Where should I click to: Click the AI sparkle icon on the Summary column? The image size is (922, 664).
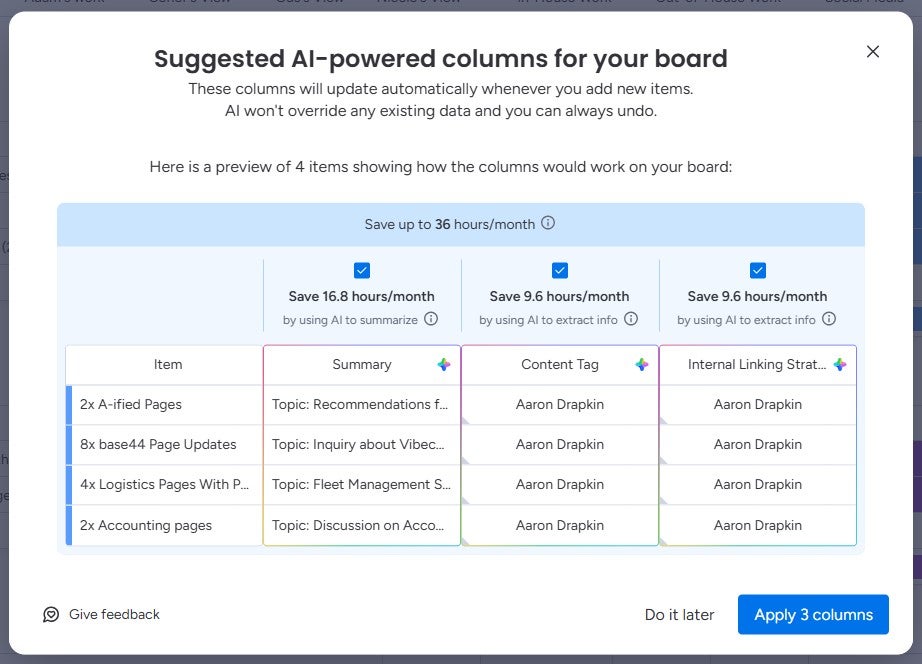point(442,365)
